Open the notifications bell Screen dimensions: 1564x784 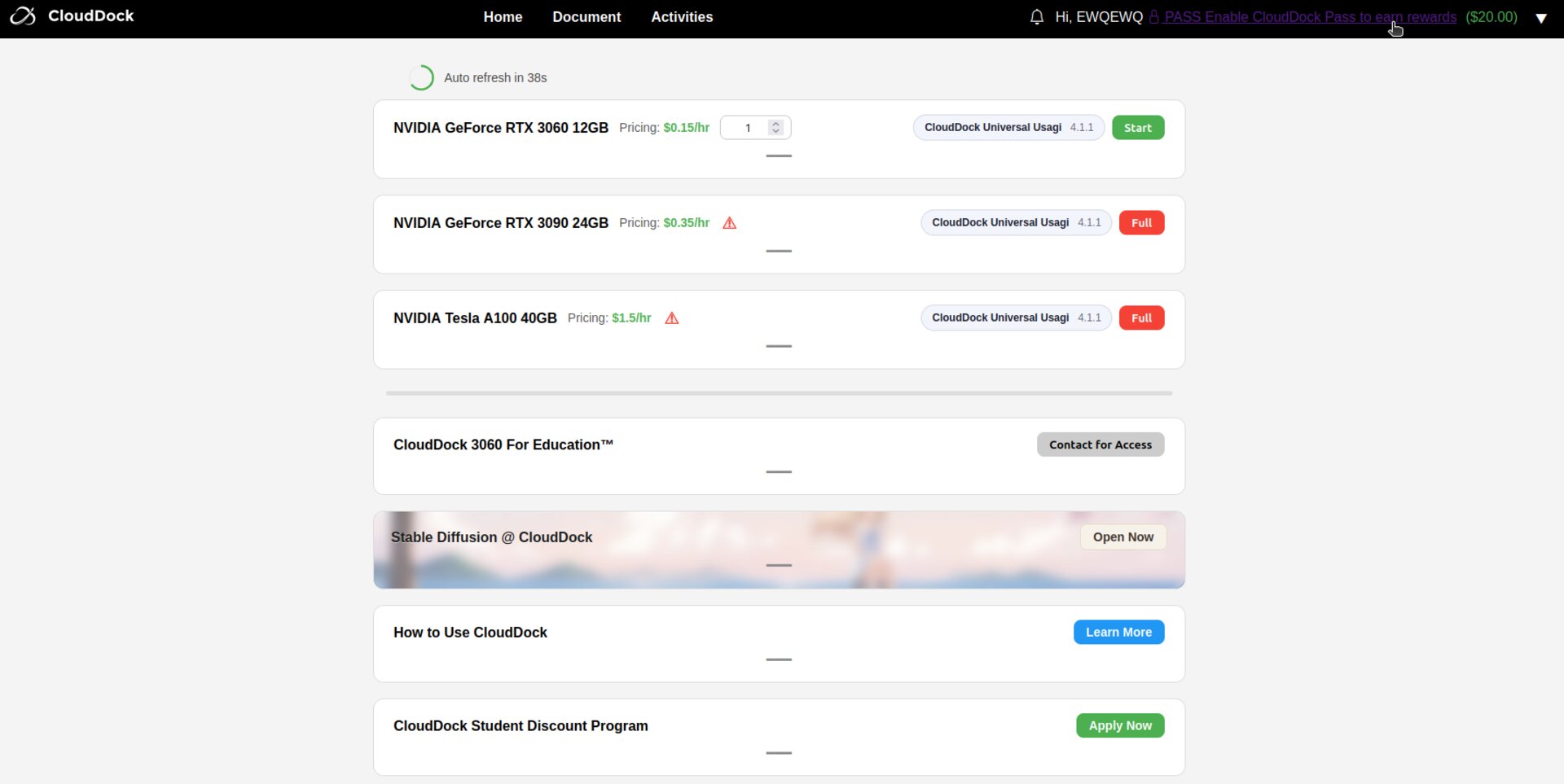tap(1036, 17)
